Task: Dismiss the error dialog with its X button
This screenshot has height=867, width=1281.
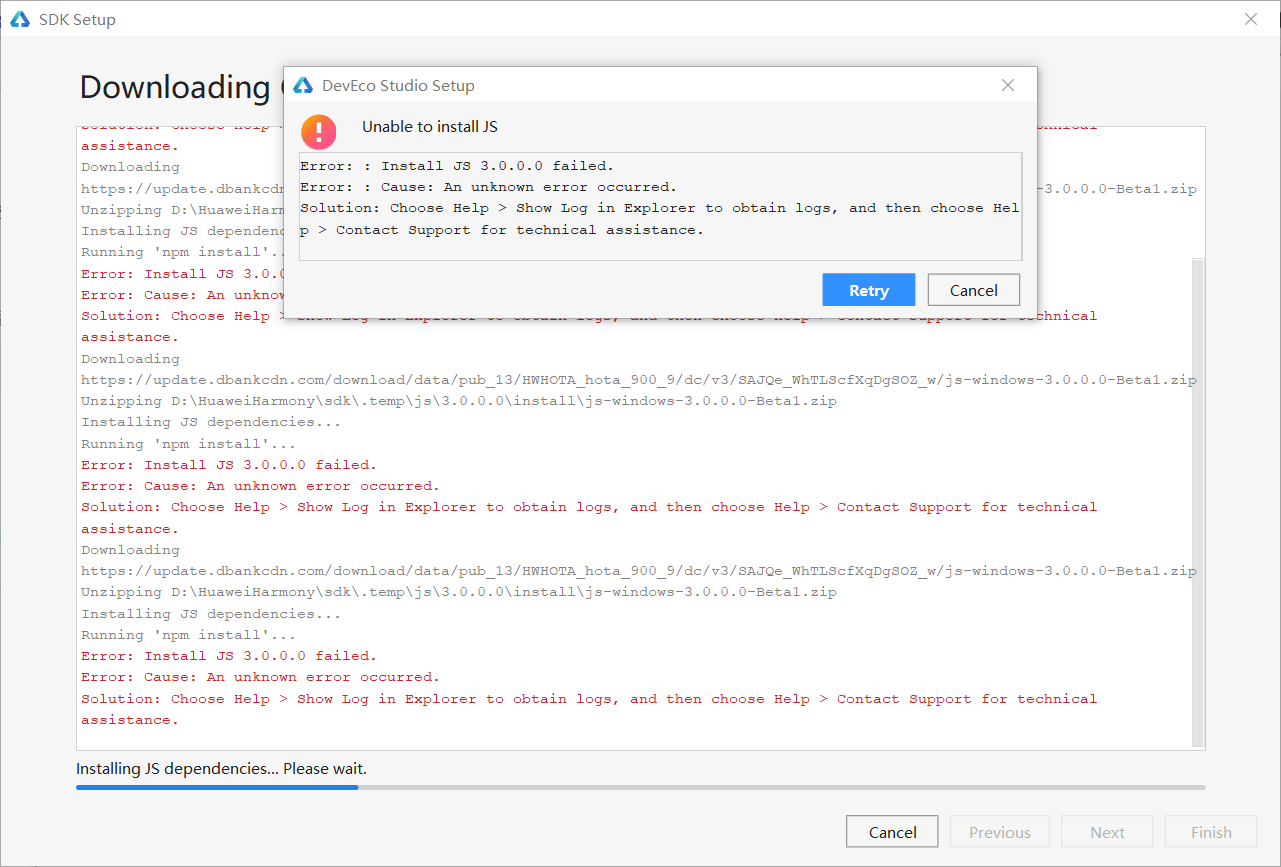Action: [1007, 85]
